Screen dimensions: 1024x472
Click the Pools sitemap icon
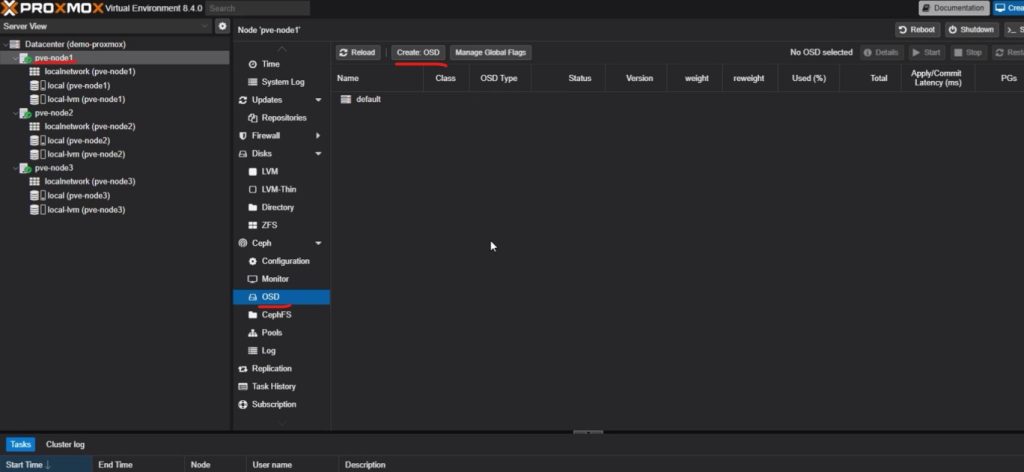click(253, 333)
